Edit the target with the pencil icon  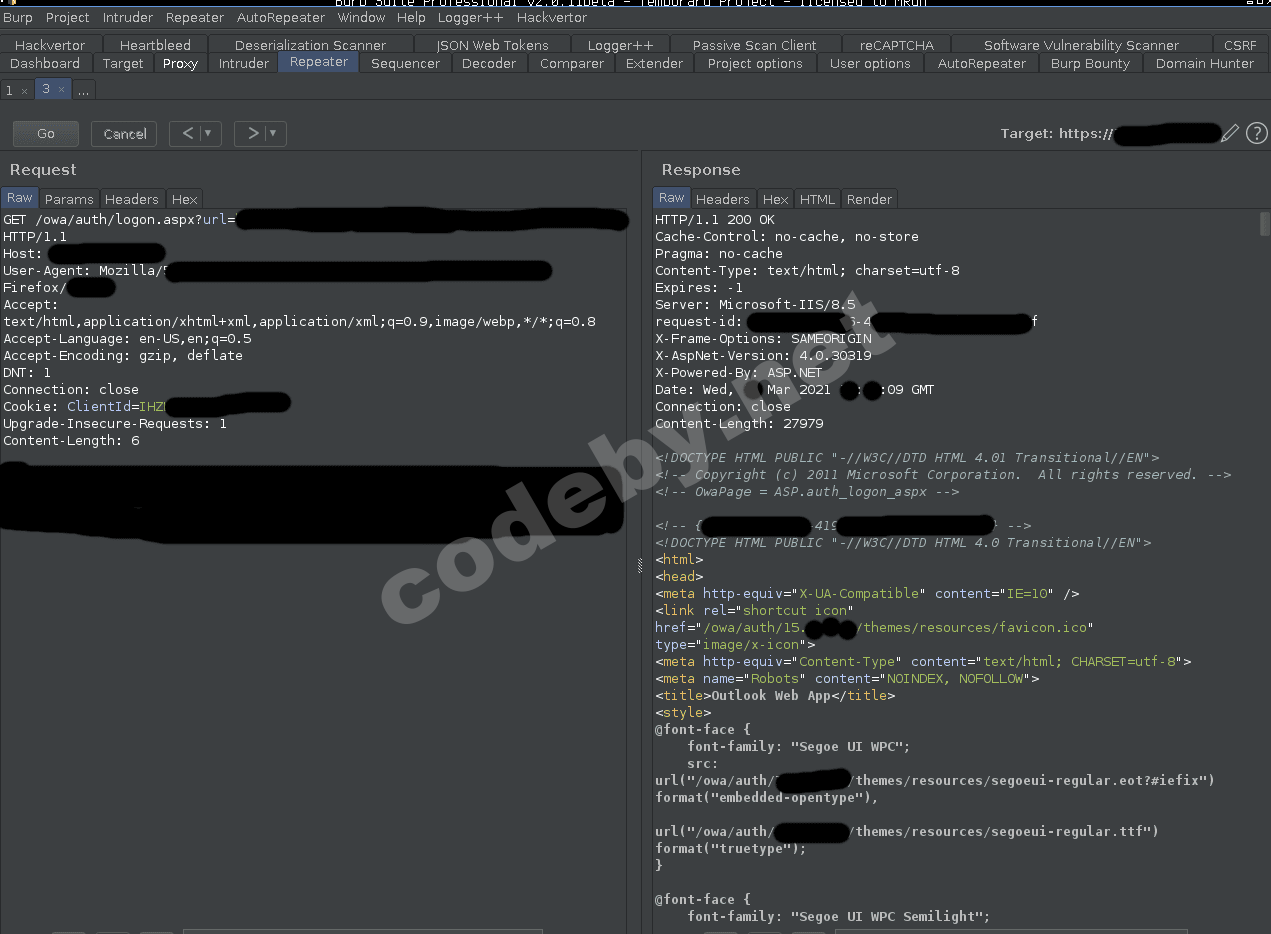1230,133
